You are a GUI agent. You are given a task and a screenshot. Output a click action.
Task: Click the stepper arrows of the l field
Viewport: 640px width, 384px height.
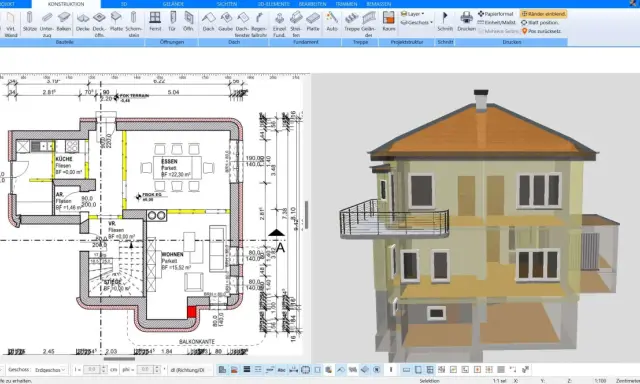(104, 370)
